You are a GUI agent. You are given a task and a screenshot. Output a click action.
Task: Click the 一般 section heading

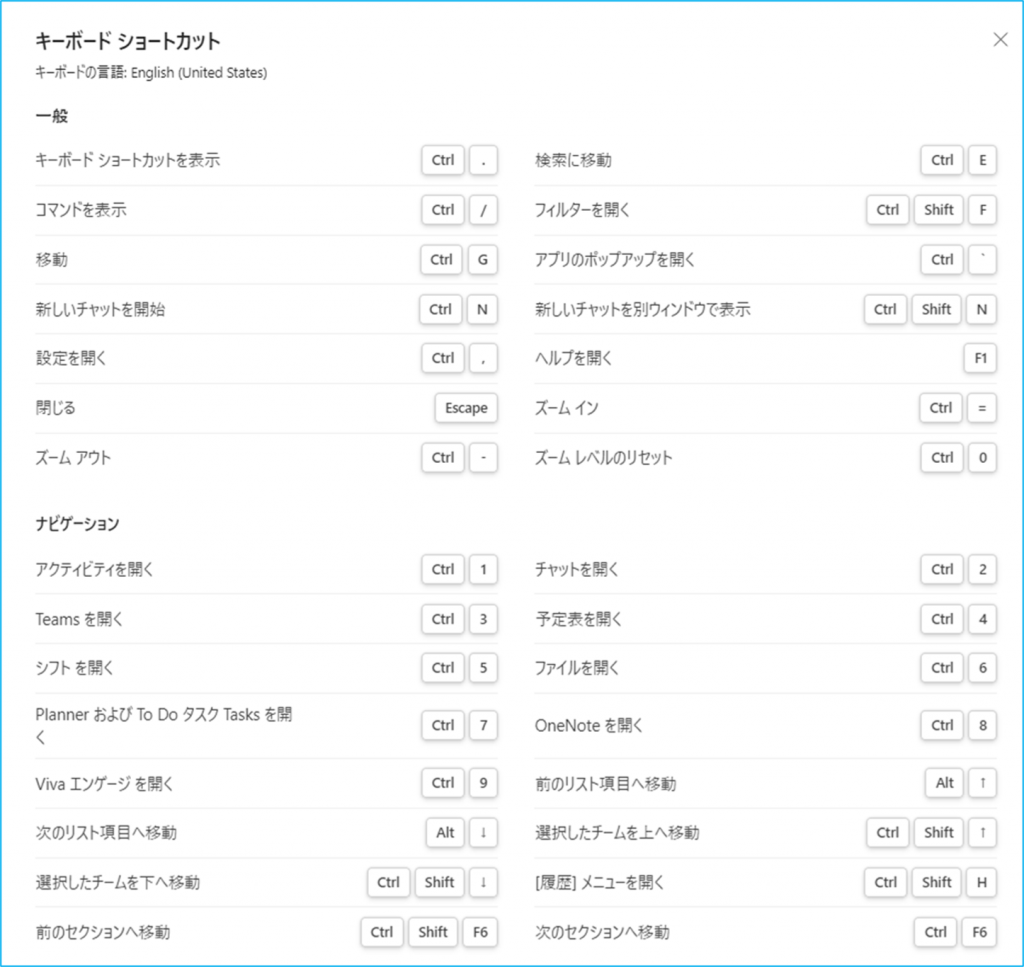(52, 116)
